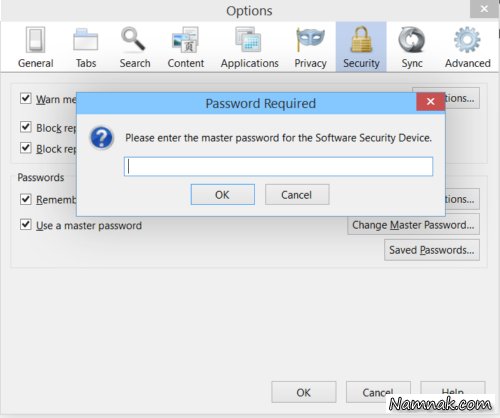500x418 pixels.
Task: Open Change Master Password dialog
Action: tap(413, 225)
